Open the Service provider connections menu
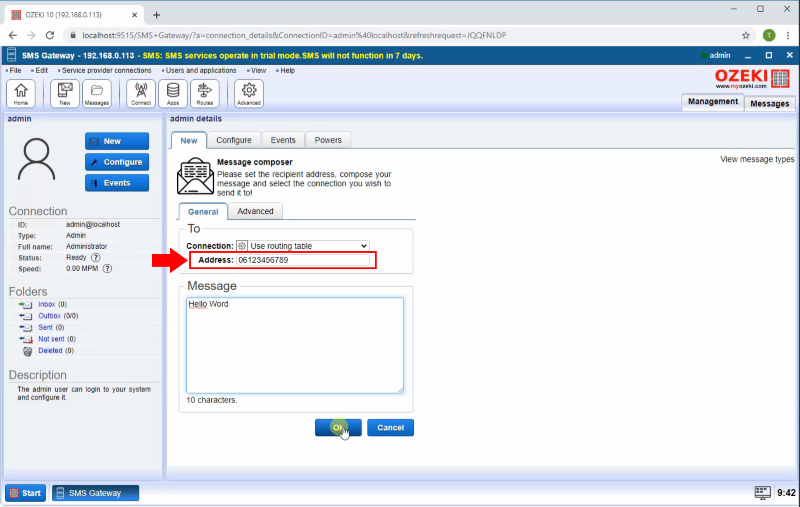The height and width of the screenshot is (507, 800). pos(105,70)
